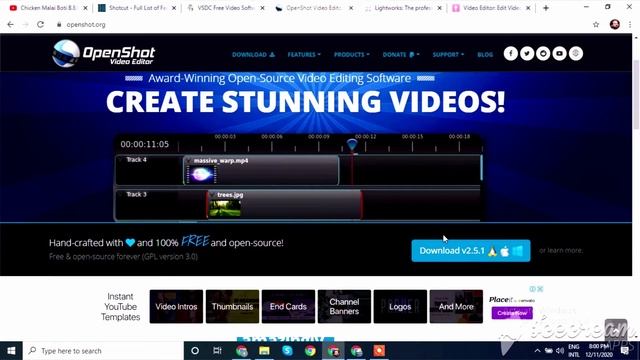Expand the DONATE dropdown menu
This screenshot has width=640, height=360.
tap(401, 54)
